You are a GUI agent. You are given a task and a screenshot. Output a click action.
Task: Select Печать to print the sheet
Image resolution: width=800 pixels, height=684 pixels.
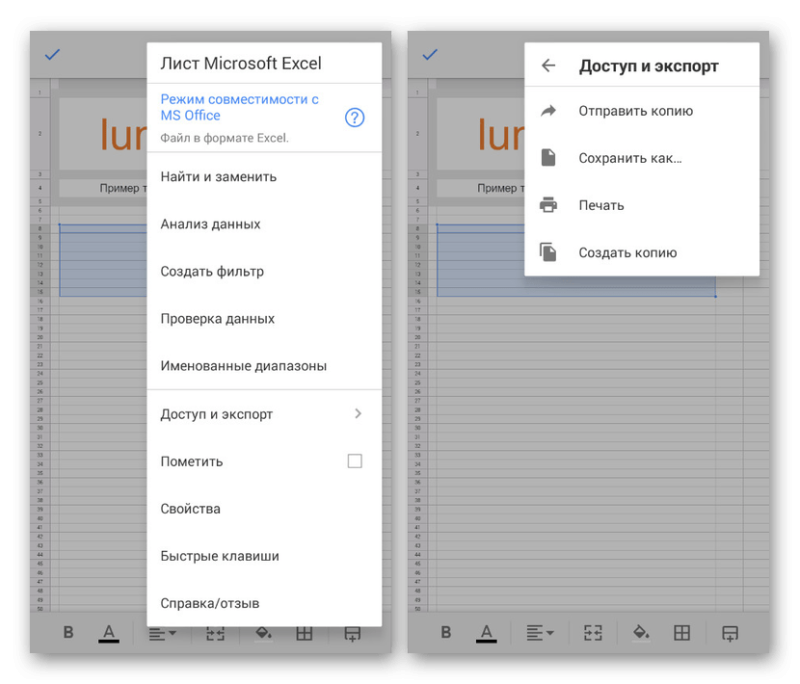[642, 205]
